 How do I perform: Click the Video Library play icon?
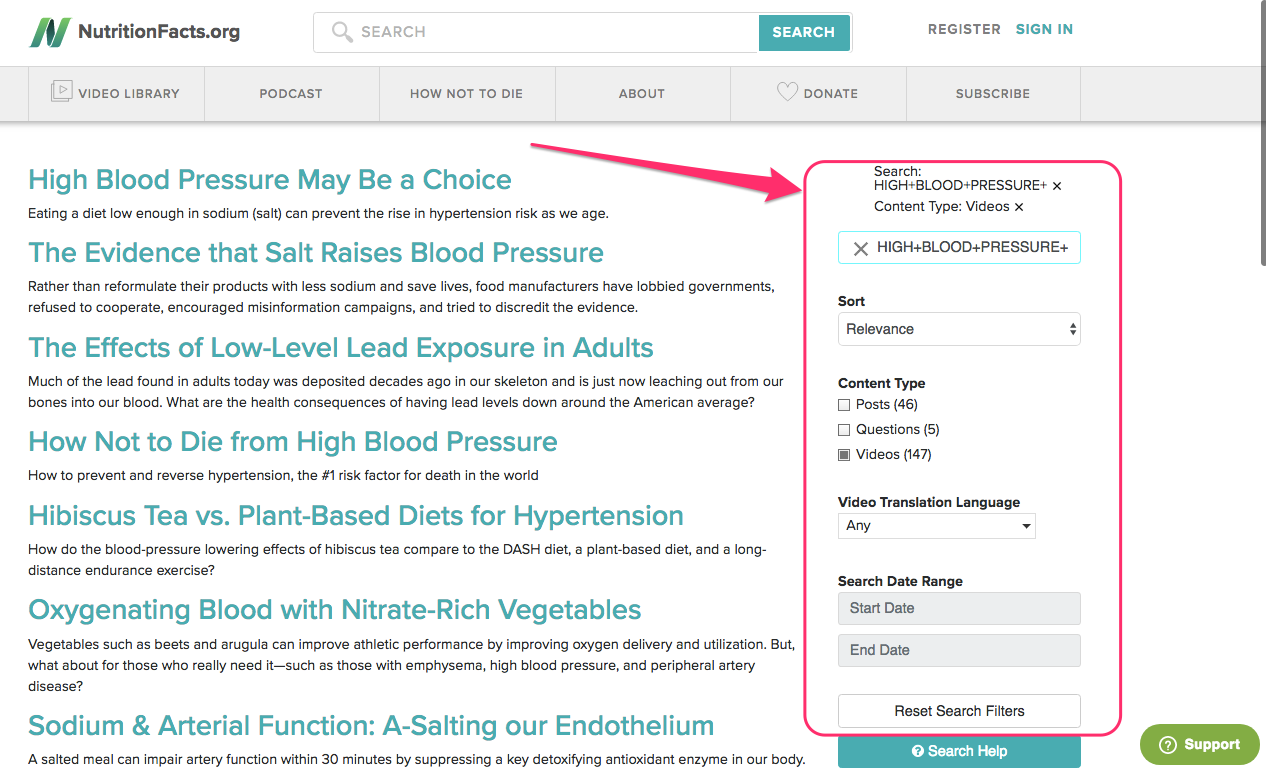tap(62, 92)
